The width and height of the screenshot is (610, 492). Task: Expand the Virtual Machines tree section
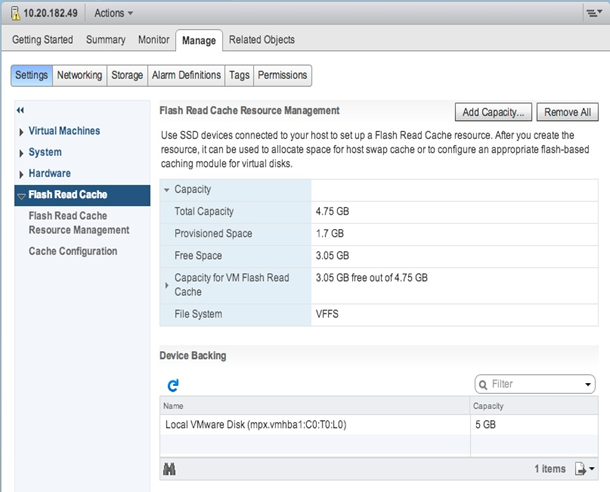point(21,132)
